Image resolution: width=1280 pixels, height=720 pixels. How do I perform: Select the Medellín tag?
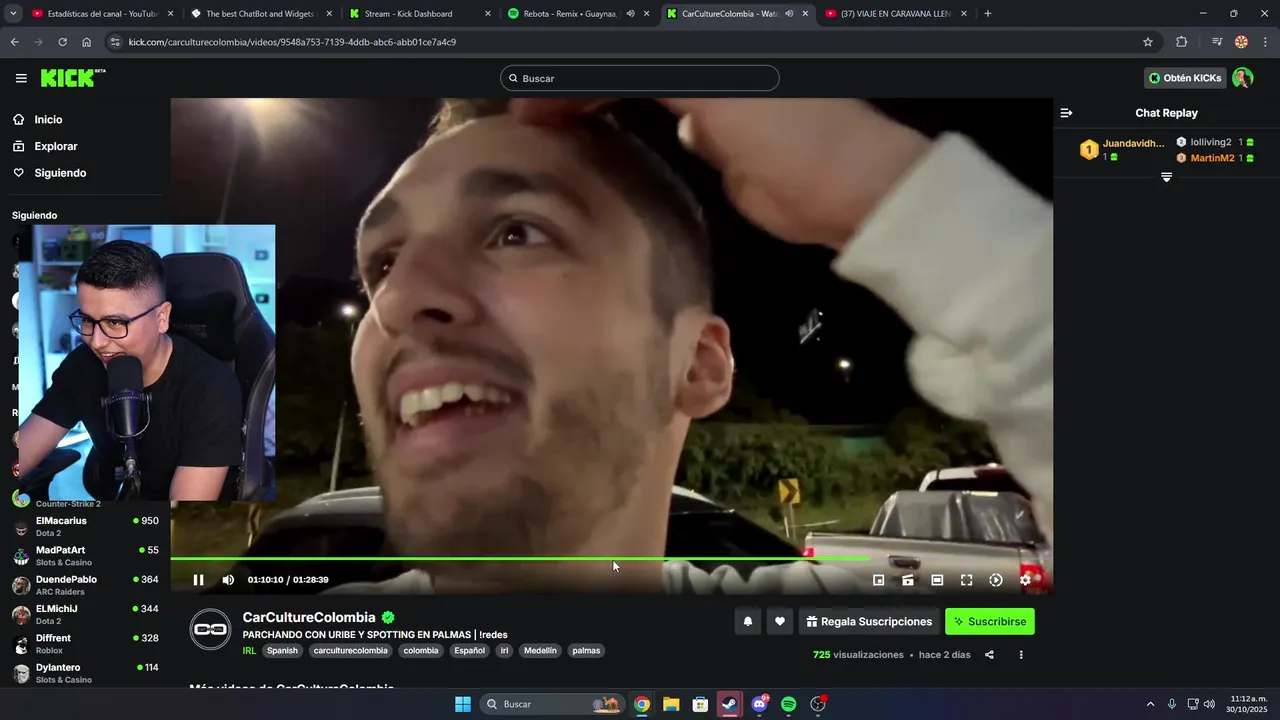tap(540, 650)
